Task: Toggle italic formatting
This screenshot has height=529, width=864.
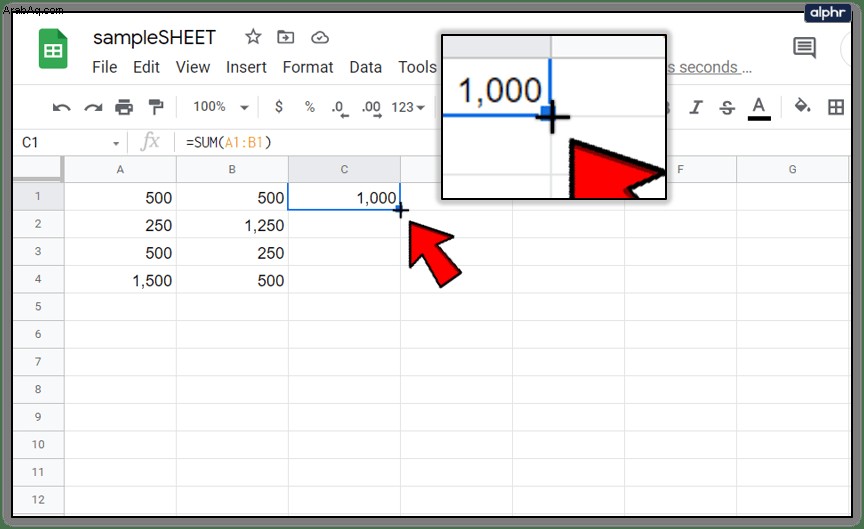Action: pyautogui.click(x=696, y=107)
